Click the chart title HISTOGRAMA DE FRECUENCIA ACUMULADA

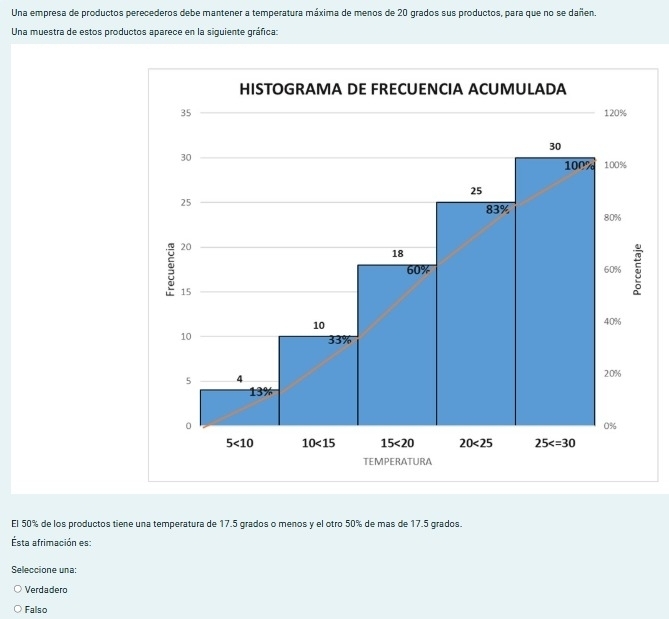tap(403, 90)
